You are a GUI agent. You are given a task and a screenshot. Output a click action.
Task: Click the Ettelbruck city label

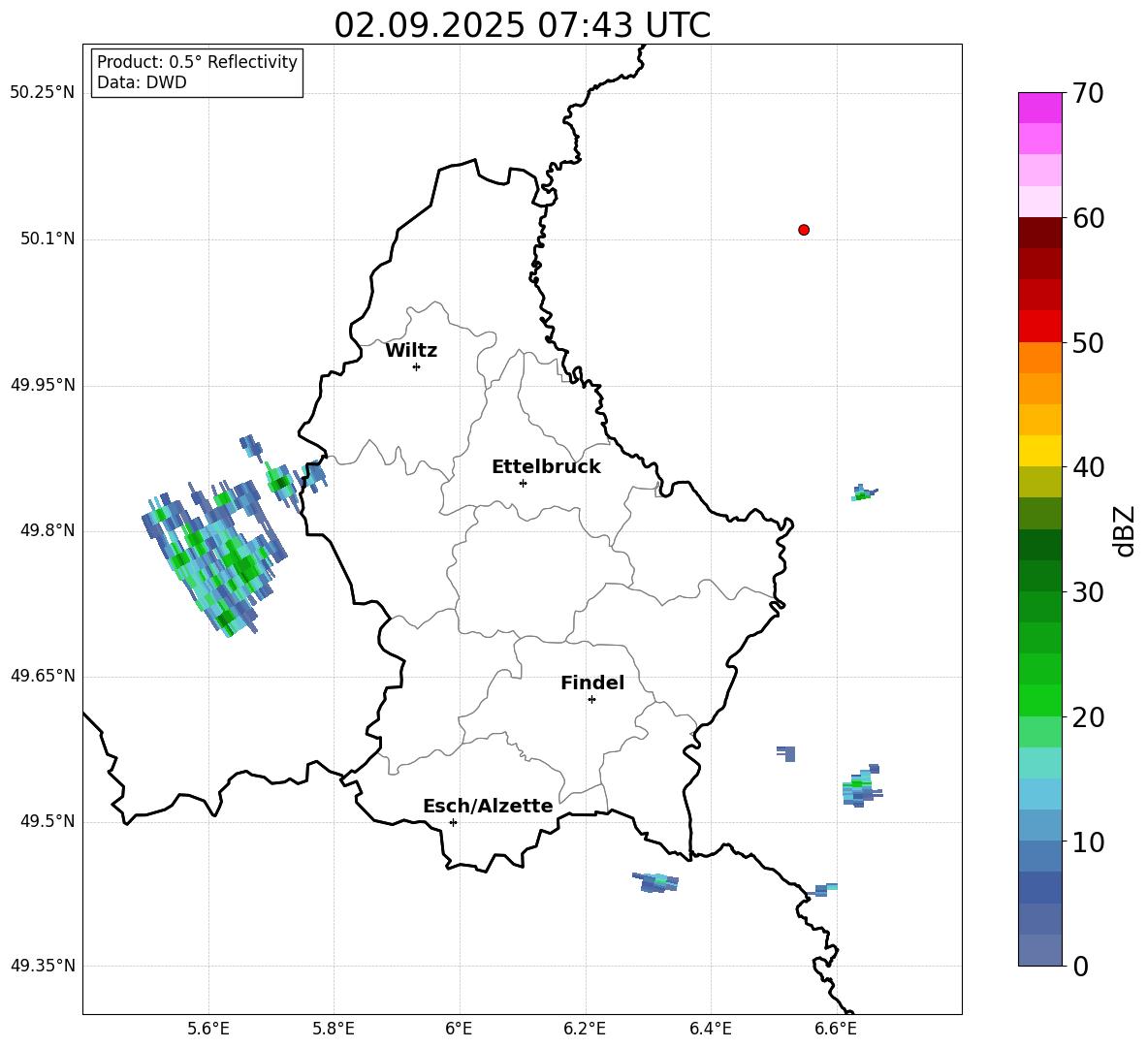click(546, 467)
